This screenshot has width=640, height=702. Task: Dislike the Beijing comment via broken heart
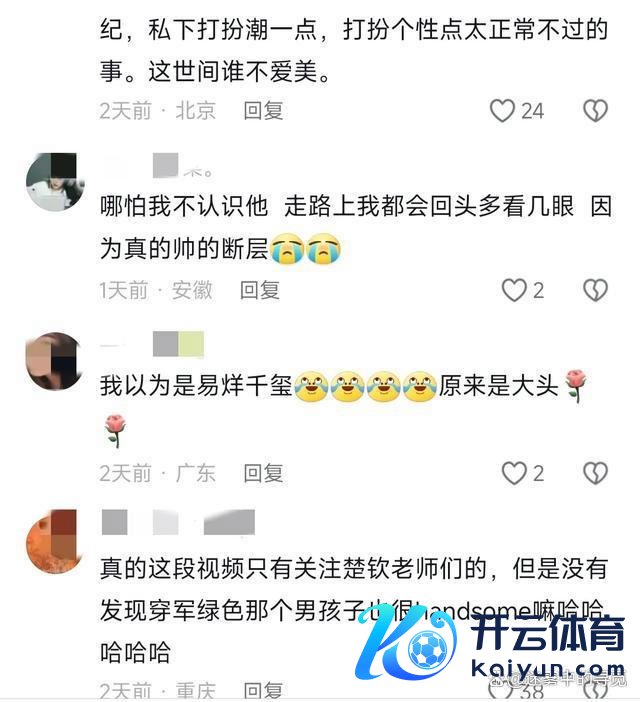coord(595,111)
